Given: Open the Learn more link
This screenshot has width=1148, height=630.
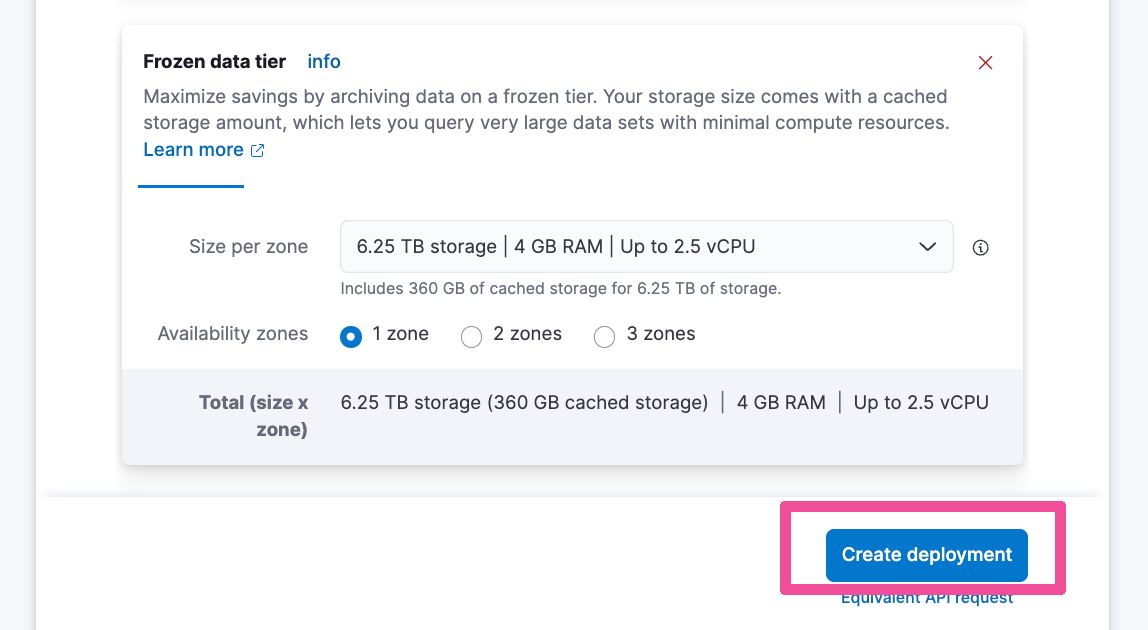Looking at the screenshot, I should pos(193,149).
